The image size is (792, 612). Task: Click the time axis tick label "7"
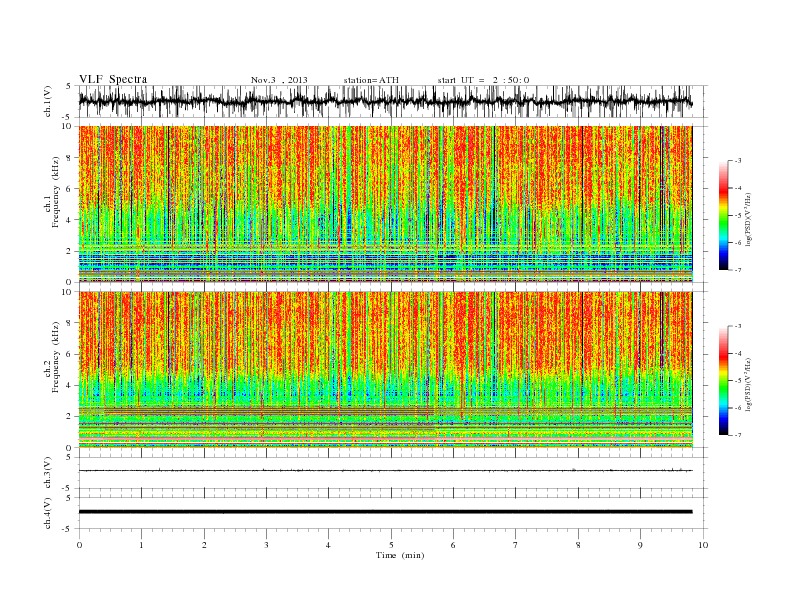click(516, 545)
